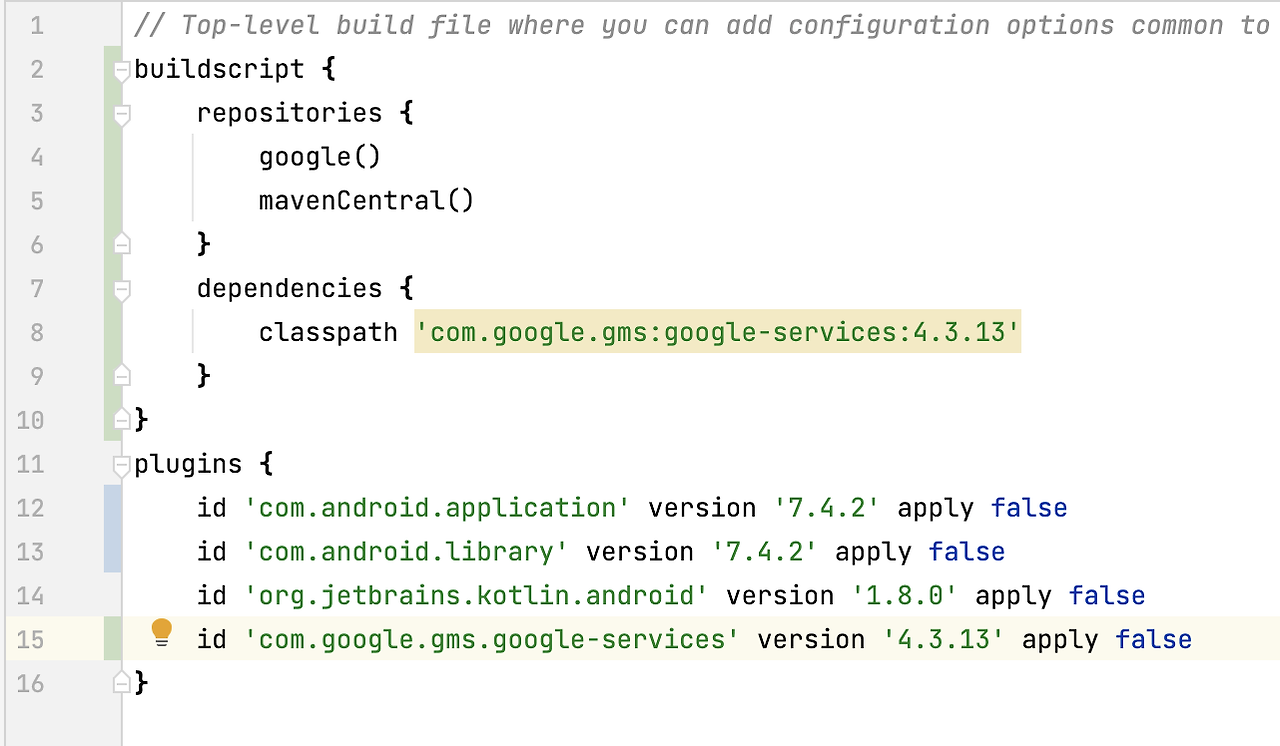The height and width of the screenshot is (746, 1280).
Task: Click the 'classpath' keyword
Action: tap(328, 332)
